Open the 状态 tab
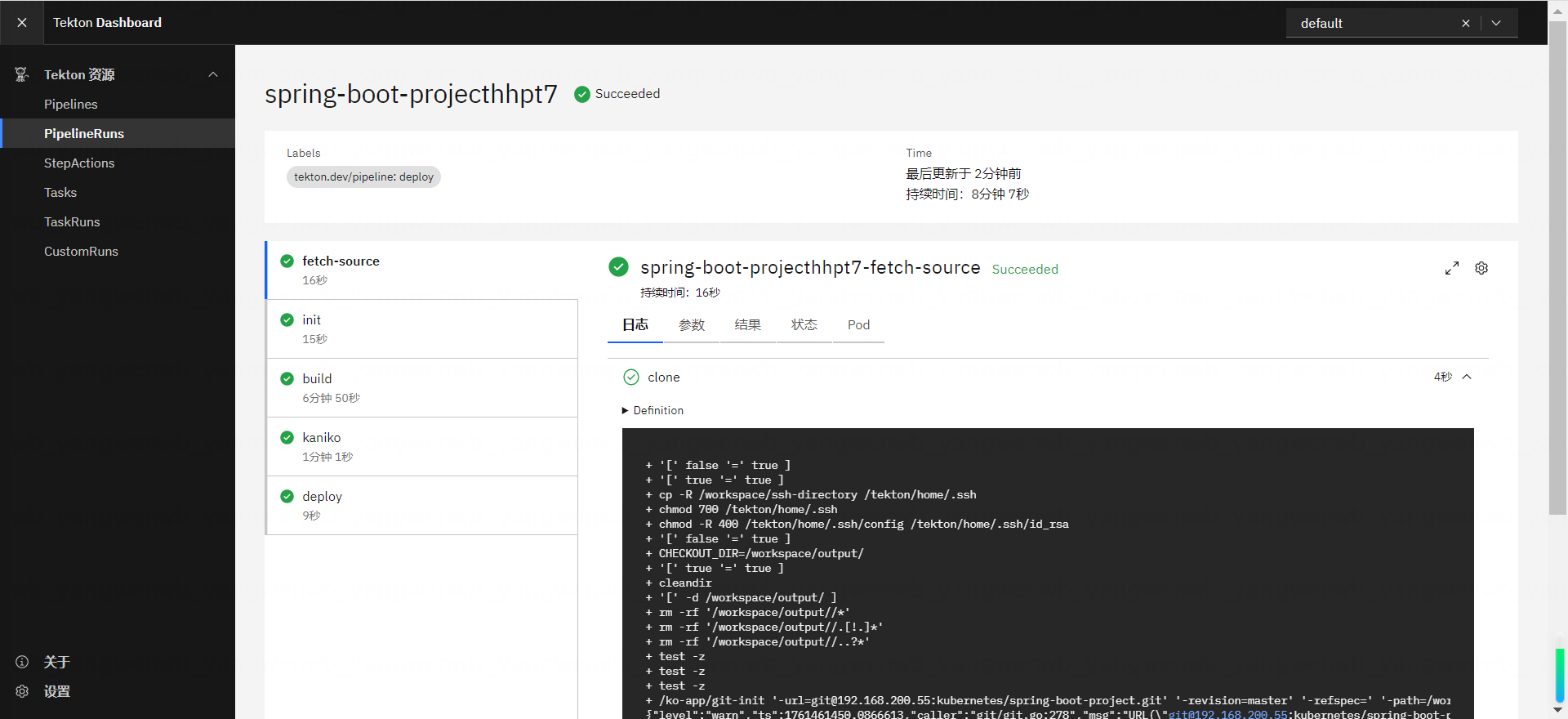Screen dimensions: 1568x719 (x=804, y=325)
